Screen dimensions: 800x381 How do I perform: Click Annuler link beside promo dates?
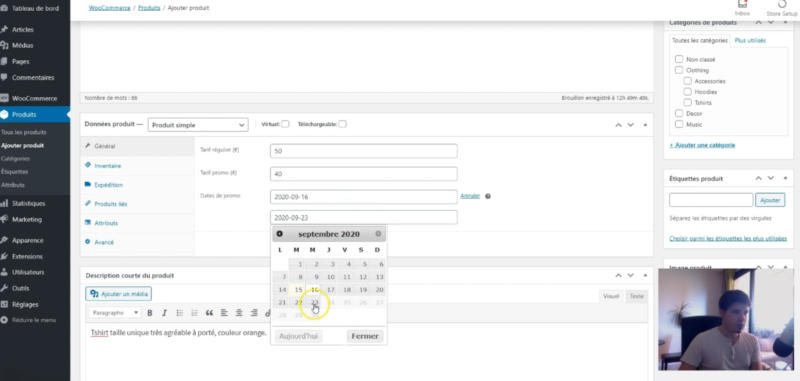click(470, 196)
